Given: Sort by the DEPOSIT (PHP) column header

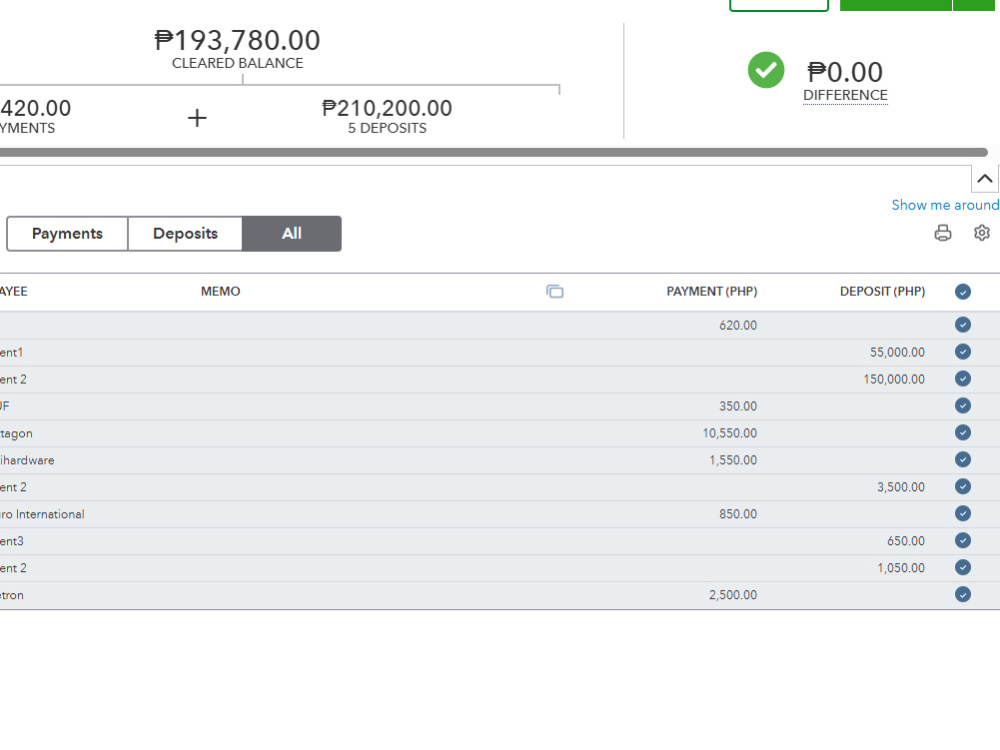Looking at the screenshot, I should click(x=882, y=291).
